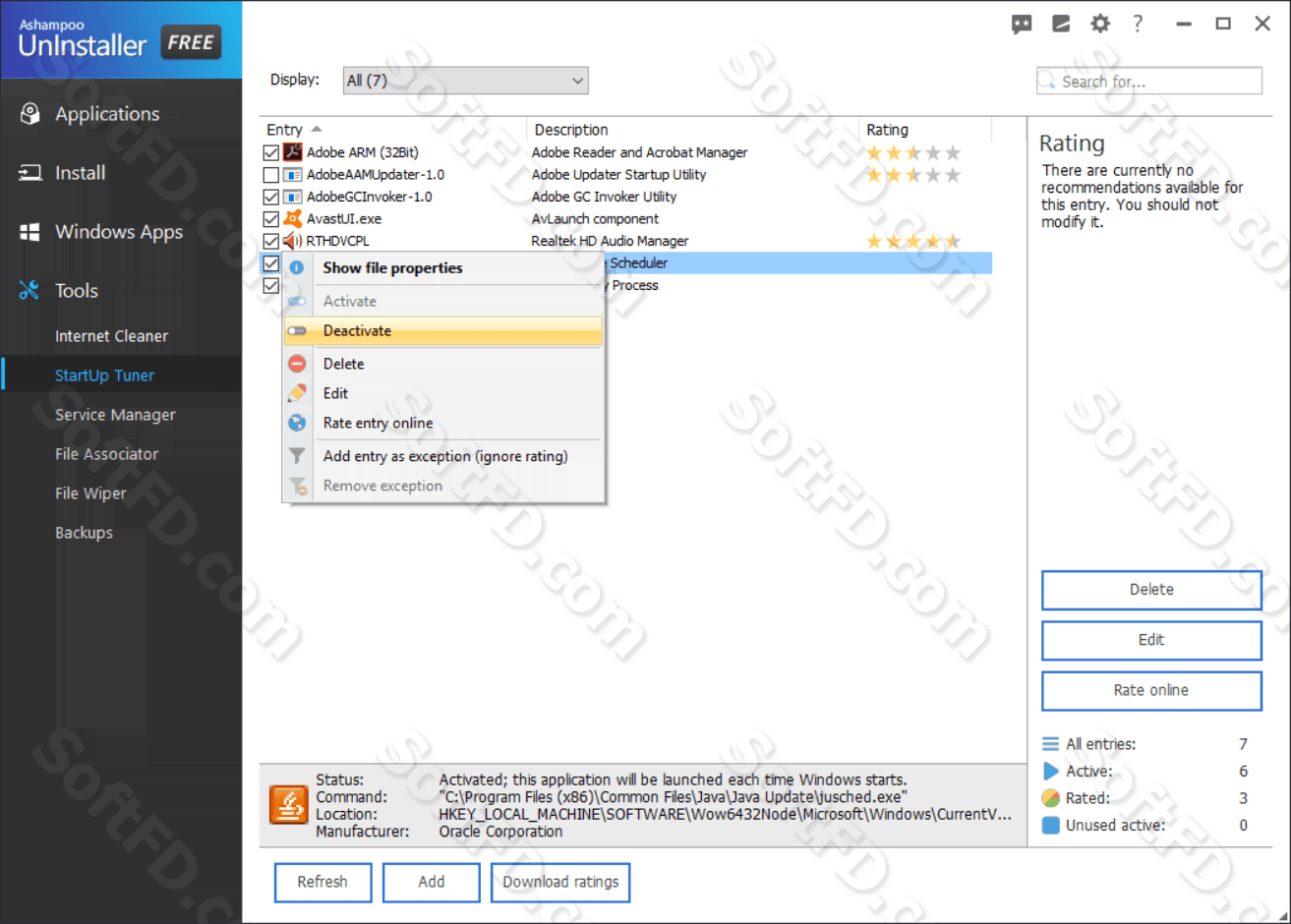Uncheck the AvastUI.exe checkbox
This screenshot has height=924, width=1291.
click(270, 219)
